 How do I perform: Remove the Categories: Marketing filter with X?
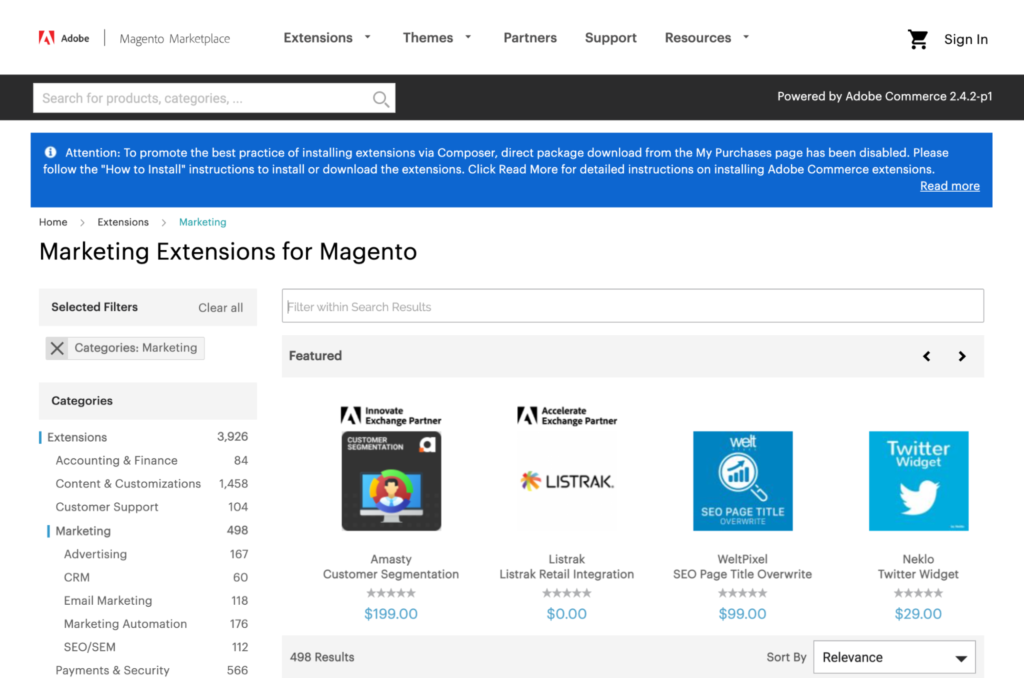click(x=57, y=348)
